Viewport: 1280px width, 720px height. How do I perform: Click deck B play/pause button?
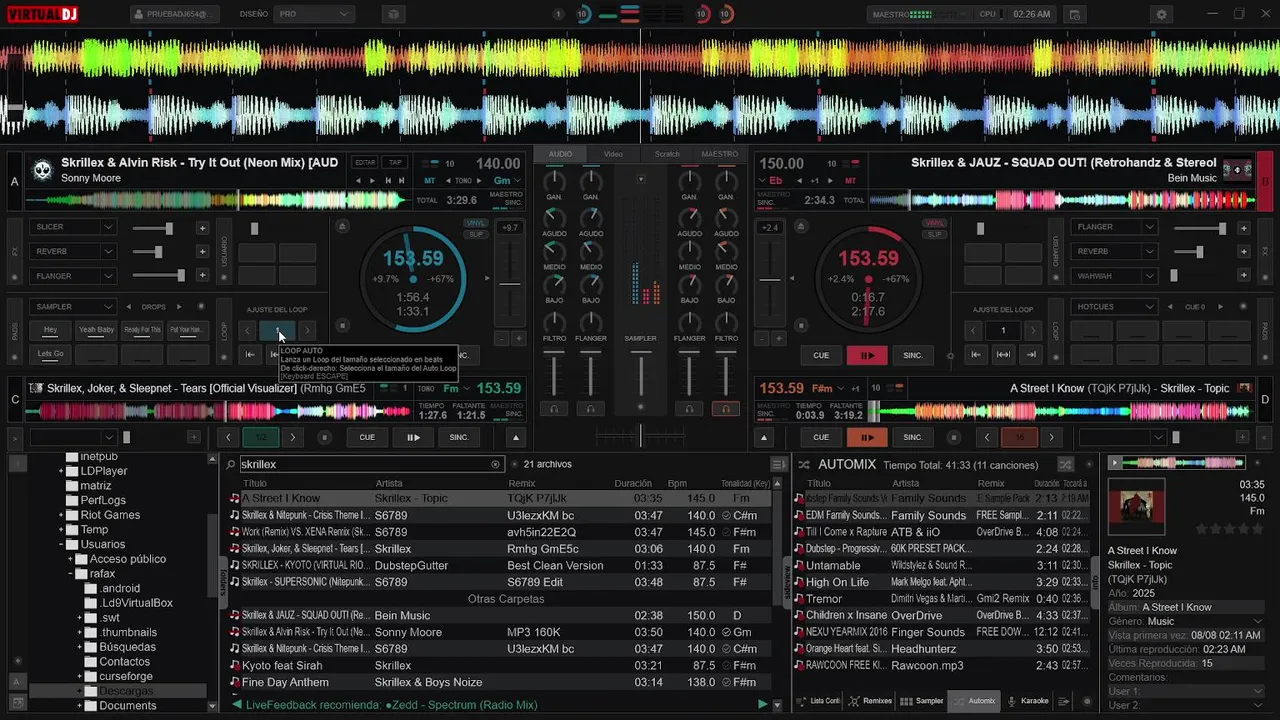[867, 355]
